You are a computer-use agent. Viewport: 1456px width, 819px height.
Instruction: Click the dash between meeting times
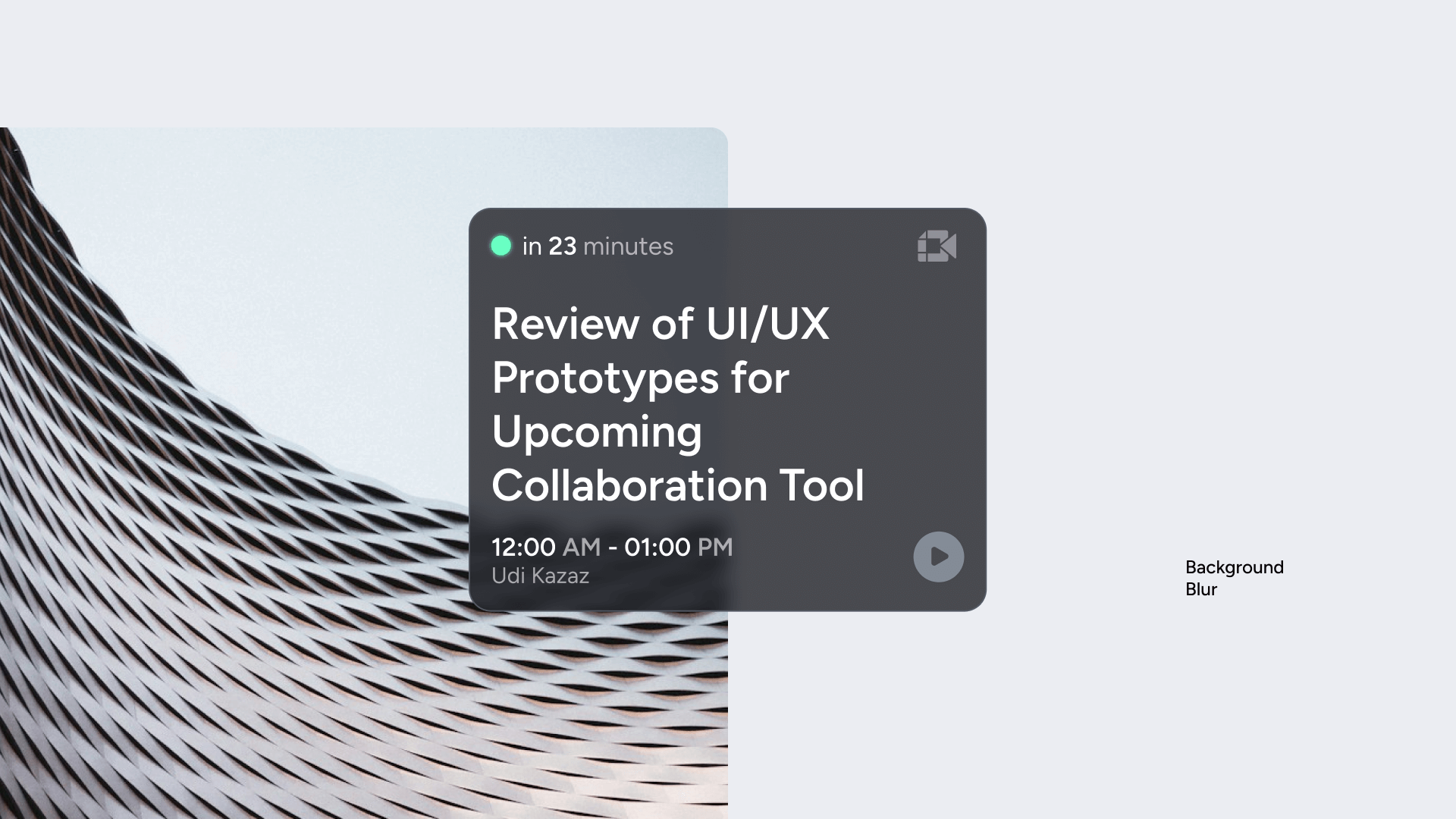613,548
